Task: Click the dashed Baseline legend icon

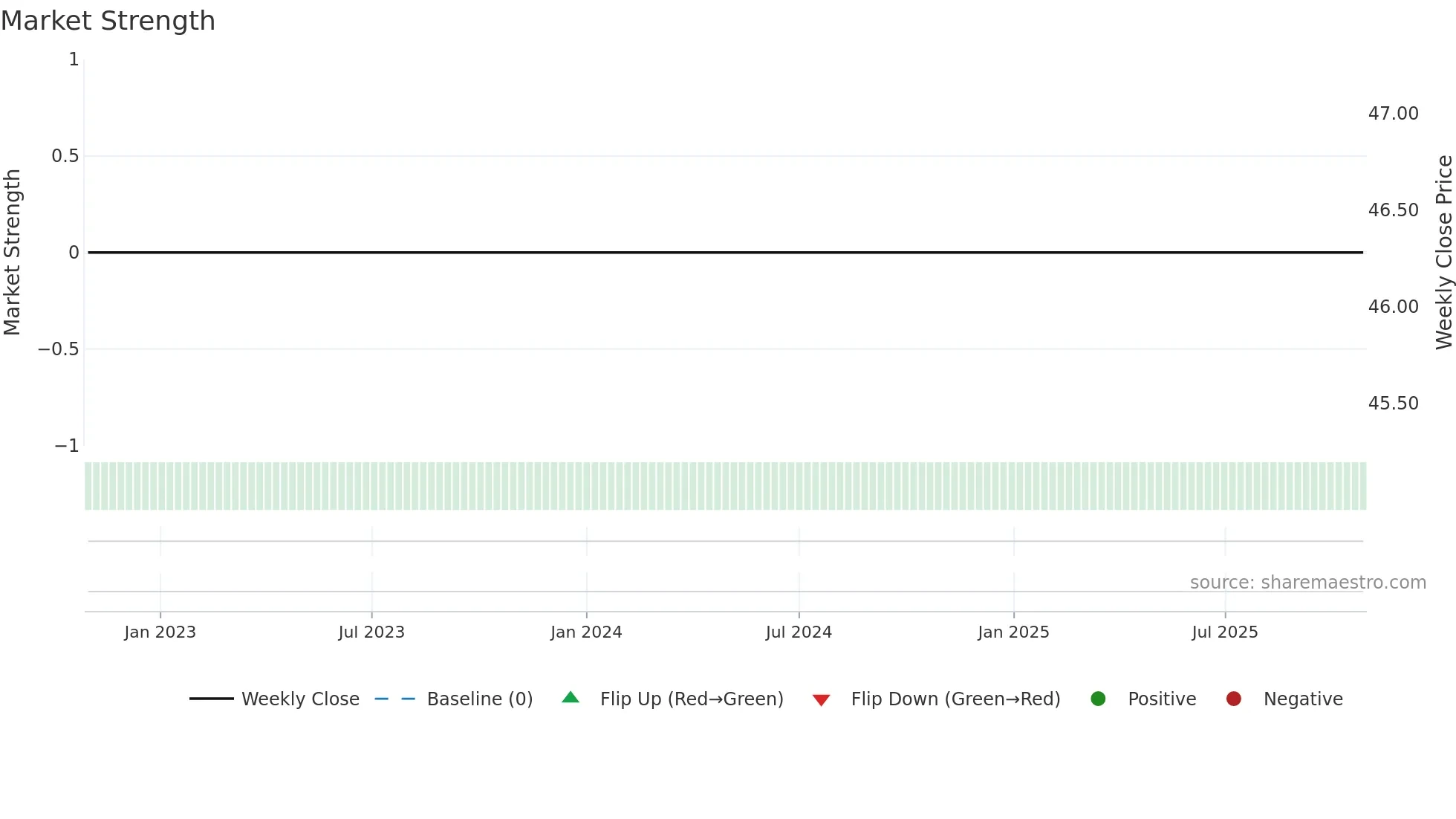Action: tap(395, 699)
